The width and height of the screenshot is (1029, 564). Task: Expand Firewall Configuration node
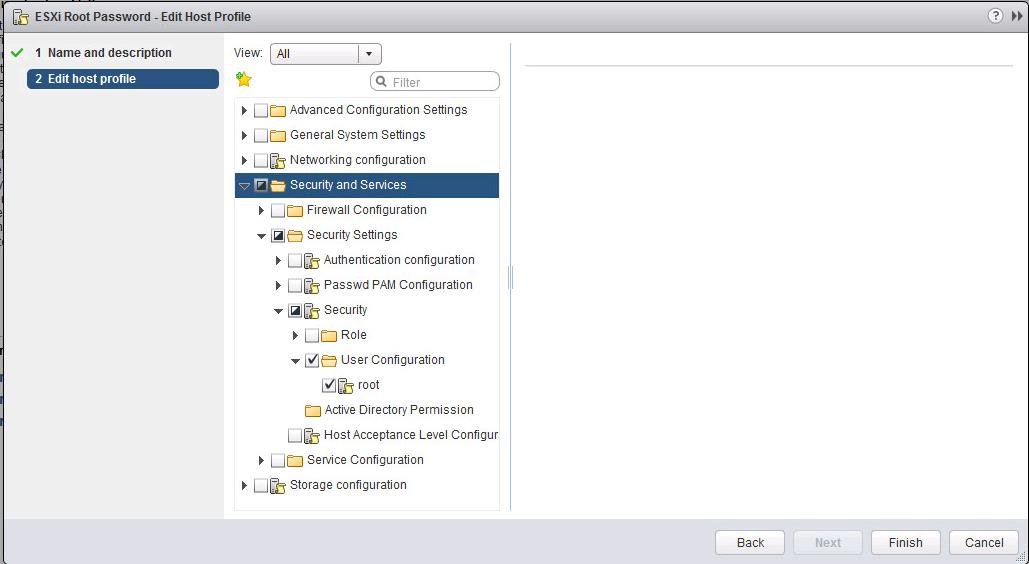(261, 210)
